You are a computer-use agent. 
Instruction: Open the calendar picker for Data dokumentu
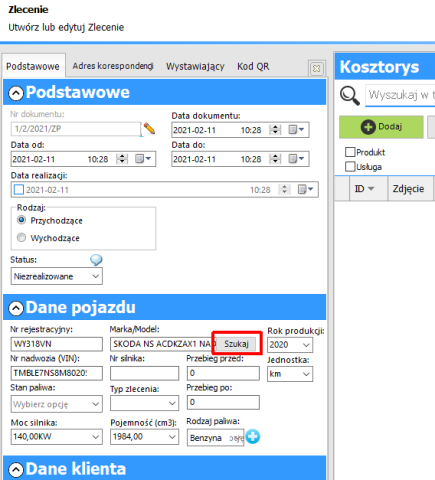pyautogui.click(x=296, y=130)
